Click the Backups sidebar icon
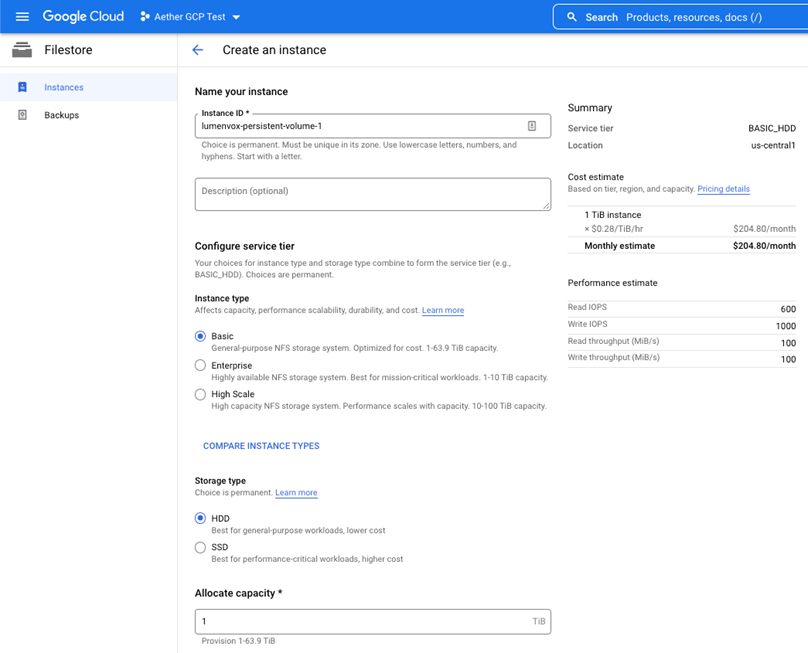The image size is (808, 653). click(23, 115)
